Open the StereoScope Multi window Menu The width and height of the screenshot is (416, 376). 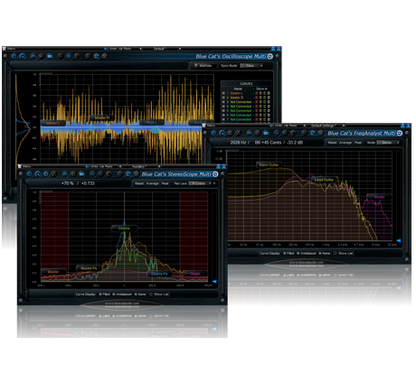pos(26,166)
